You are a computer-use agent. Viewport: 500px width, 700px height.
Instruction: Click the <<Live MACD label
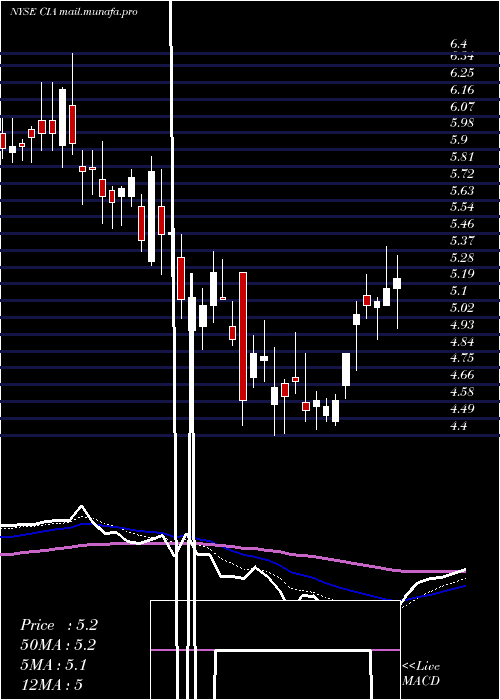tap(421, 673)
